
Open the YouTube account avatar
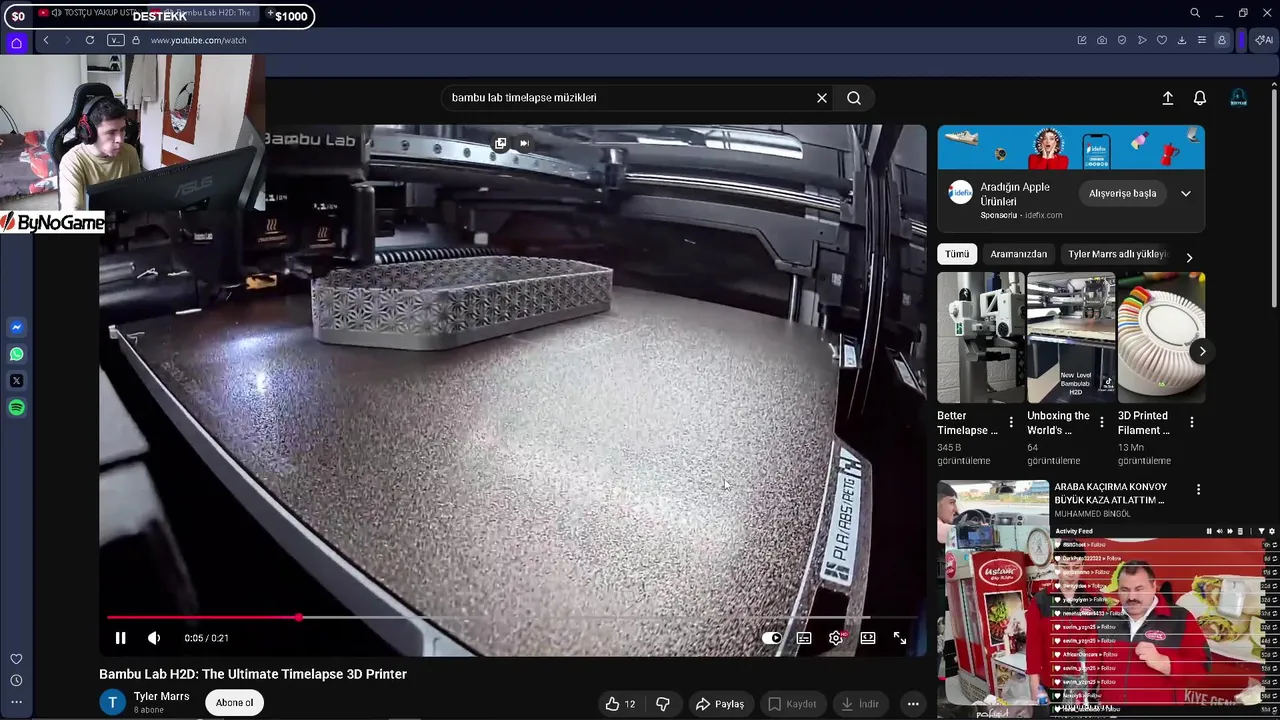(x=1239, y=98)
